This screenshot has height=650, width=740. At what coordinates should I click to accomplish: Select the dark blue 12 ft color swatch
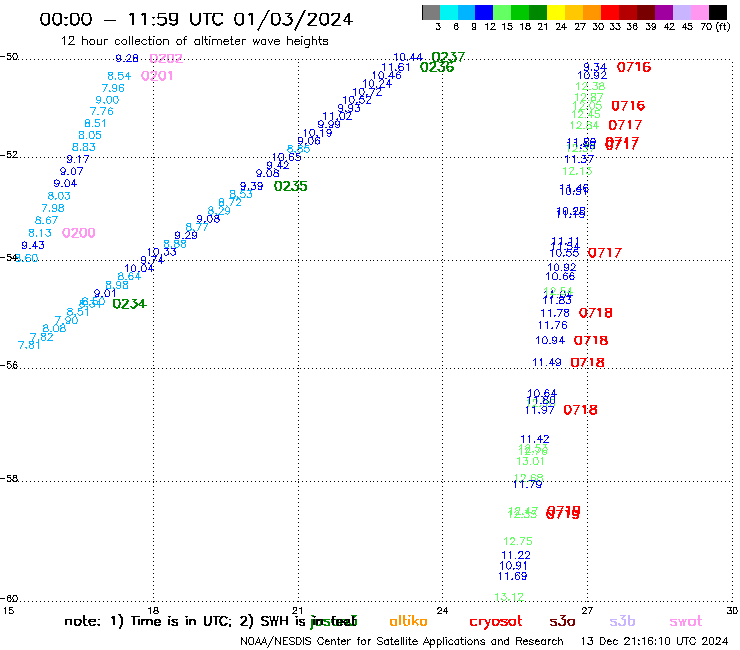(x=484, y=12)
